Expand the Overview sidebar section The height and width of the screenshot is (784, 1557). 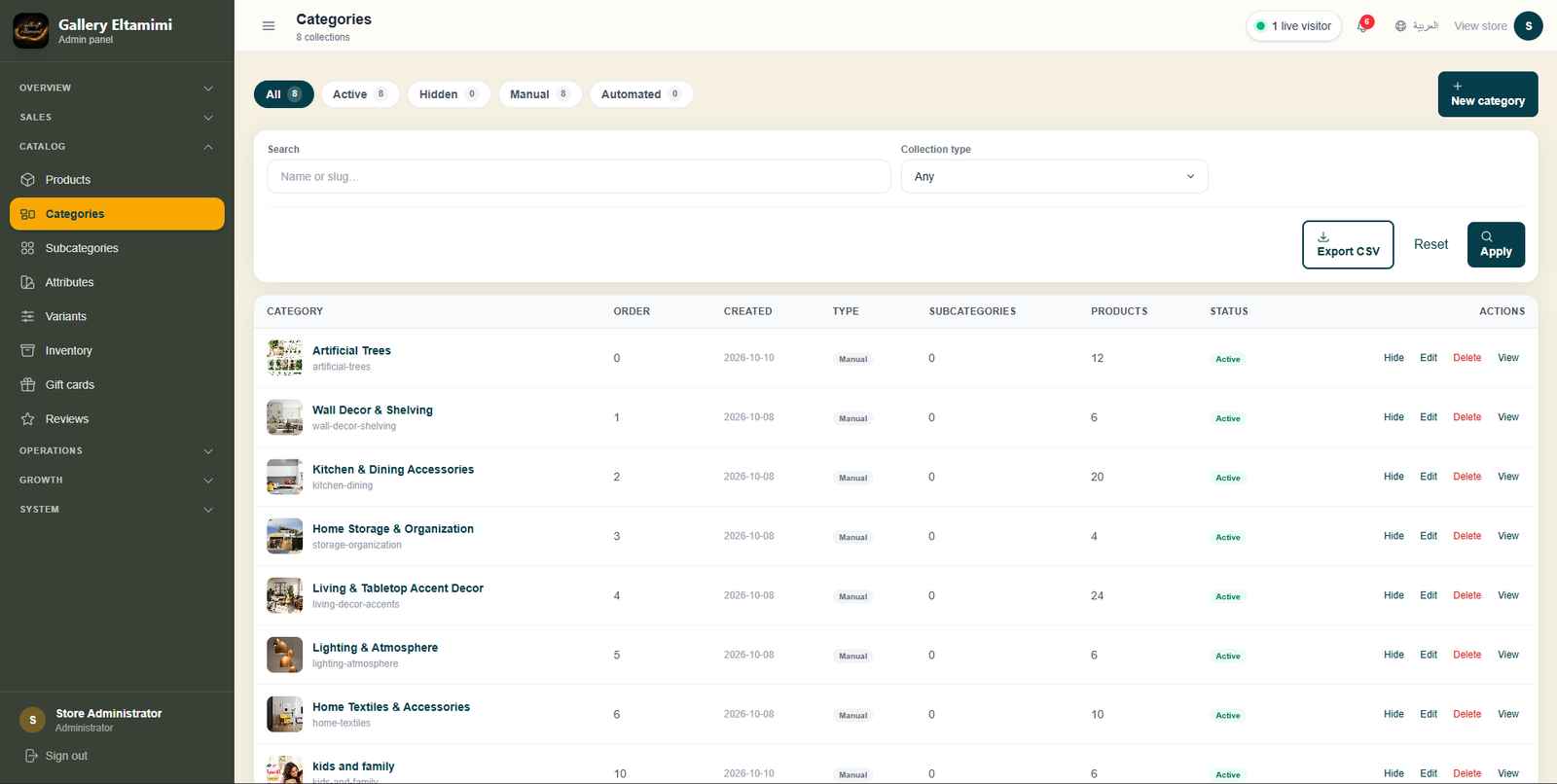(x=117, y=88)
